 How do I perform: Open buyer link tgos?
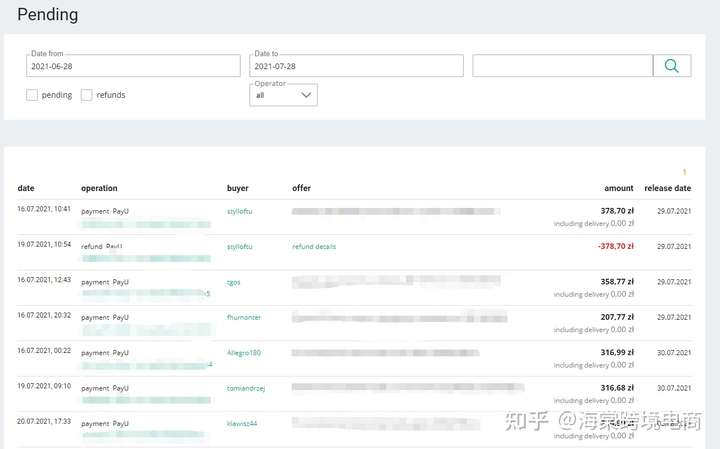point(234,282)
